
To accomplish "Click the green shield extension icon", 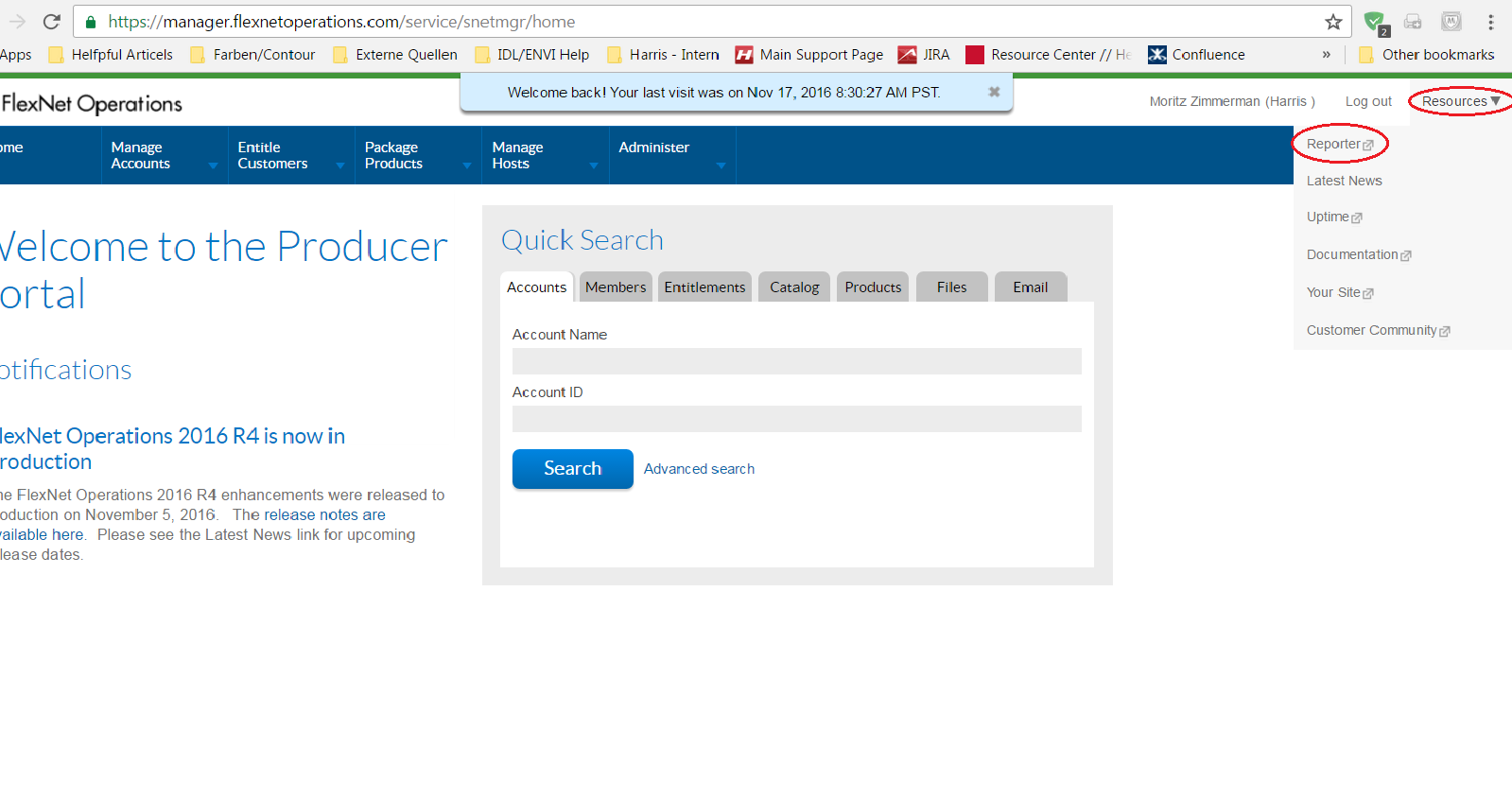I will click(x=1375, y=22).
